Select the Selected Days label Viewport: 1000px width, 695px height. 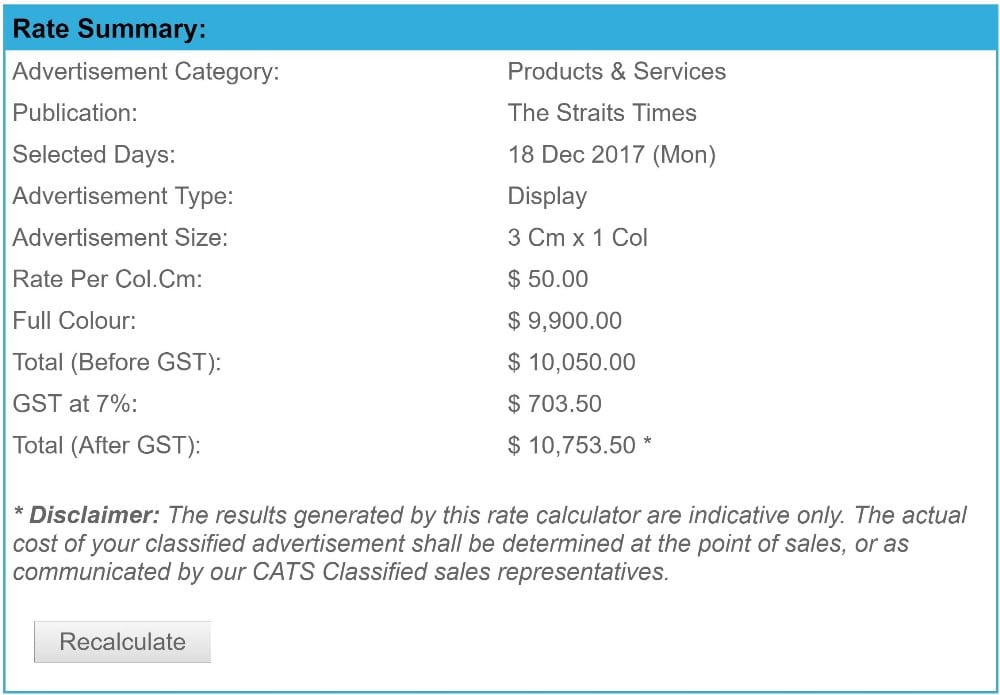tap(93, 154)
